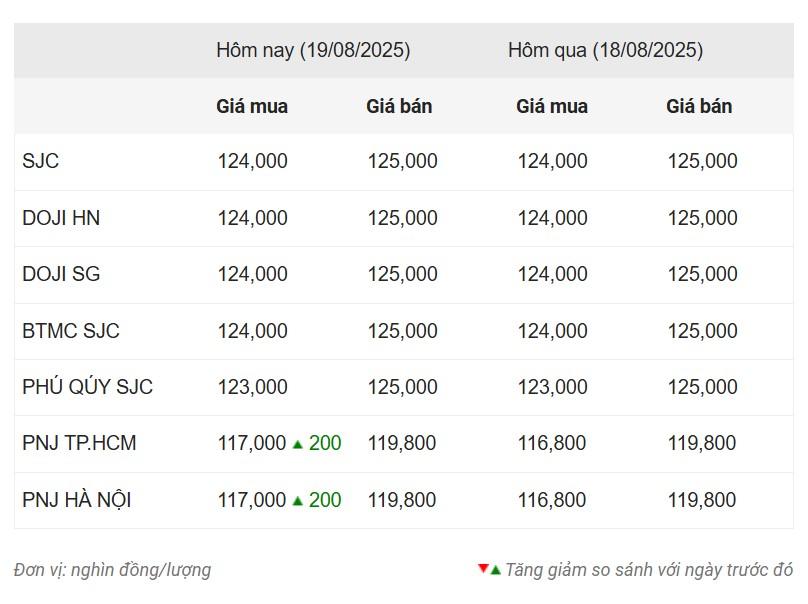The width and height of the screenshot is (808, 604).
Task: Select the DOJI SG row label
Action: pyautogui.click(x=61, y=274)
